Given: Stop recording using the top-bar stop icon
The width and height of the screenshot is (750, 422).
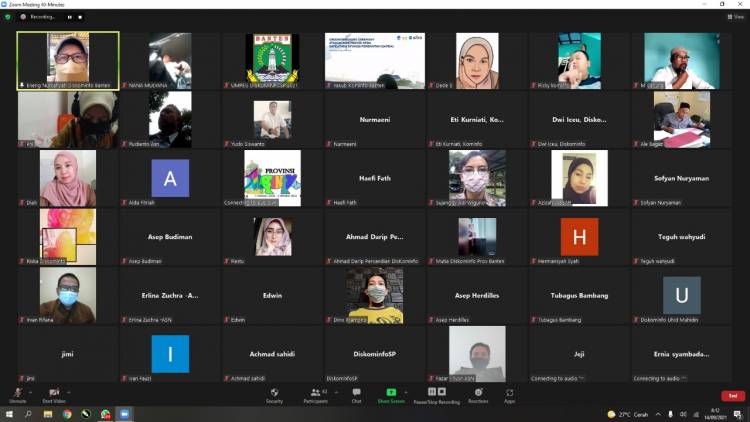Looking at the screenshot, I should [80, 17].
